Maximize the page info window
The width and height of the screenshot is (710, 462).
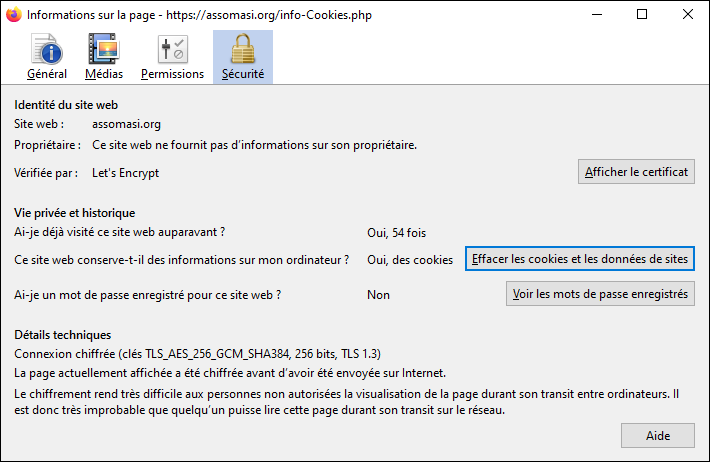tap(642, 14)
